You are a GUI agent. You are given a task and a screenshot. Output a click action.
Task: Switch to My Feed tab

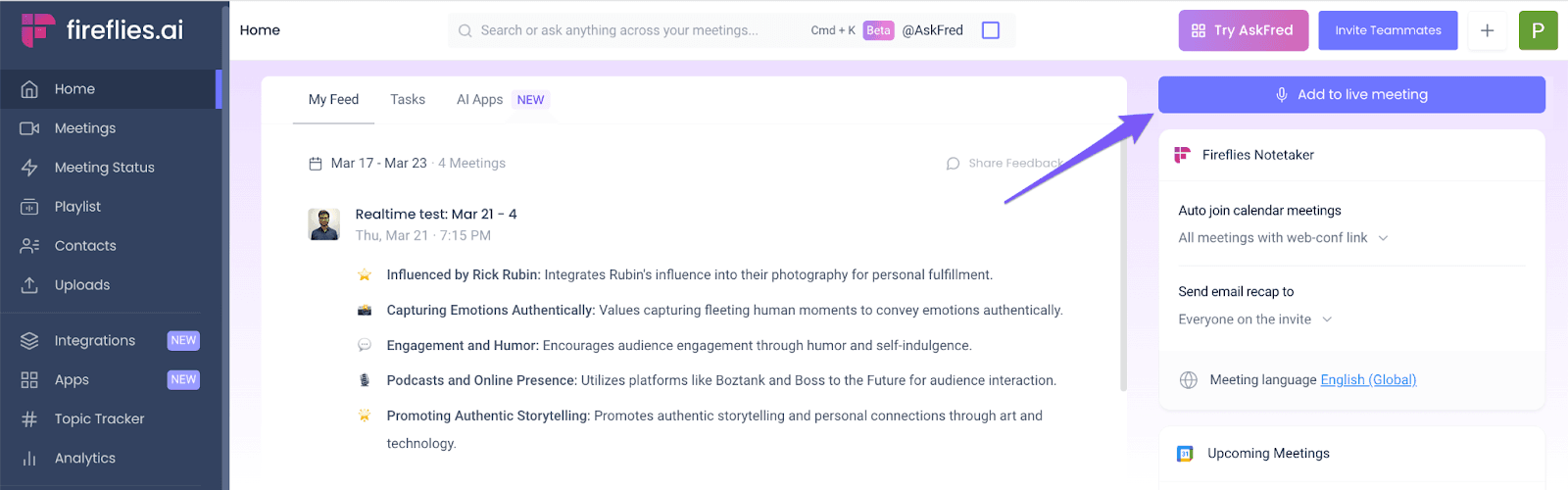pos(333,100)
